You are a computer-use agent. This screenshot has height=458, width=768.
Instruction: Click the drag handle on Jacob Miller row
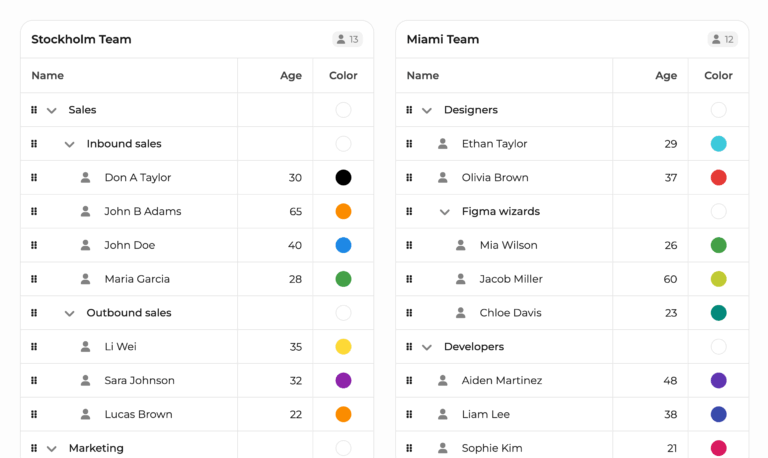tap(409, 279)
